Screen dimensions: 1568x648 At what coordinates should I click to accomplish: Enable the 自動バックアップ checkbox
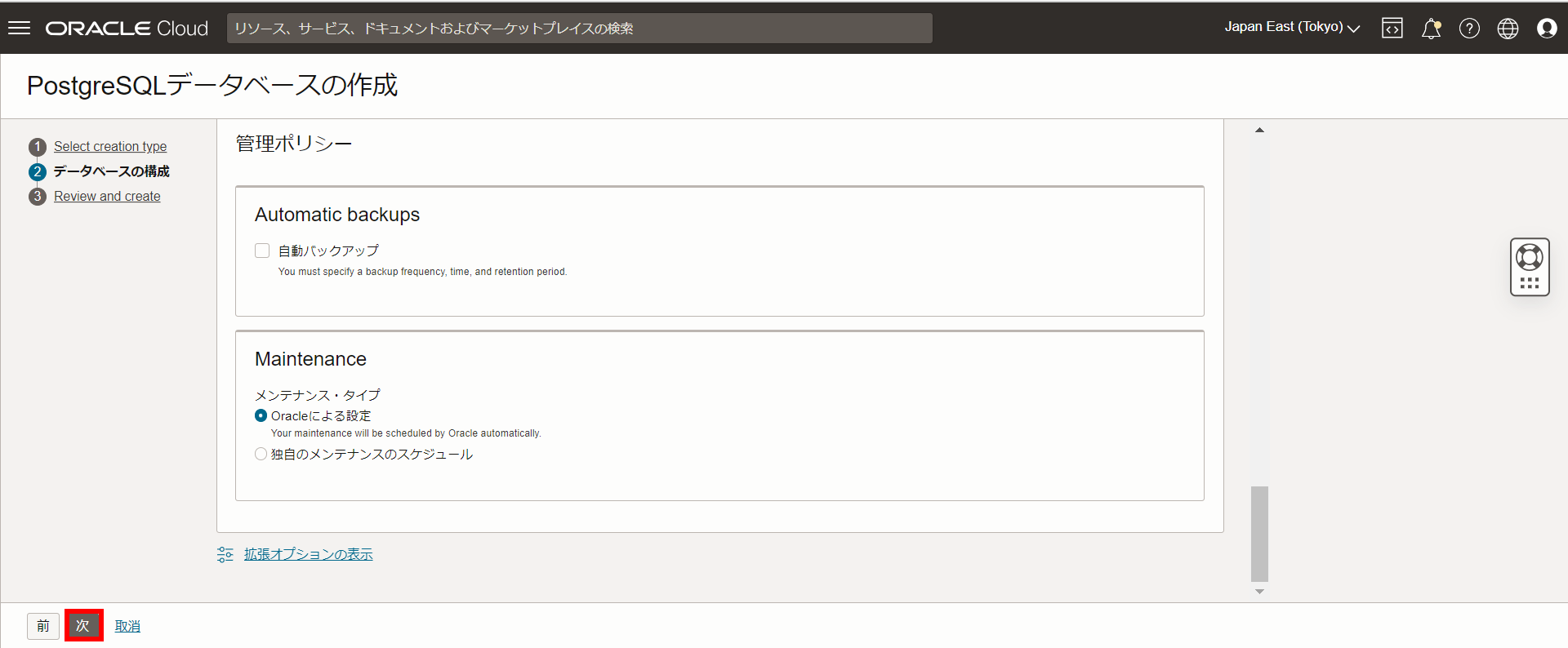point(262,251)
